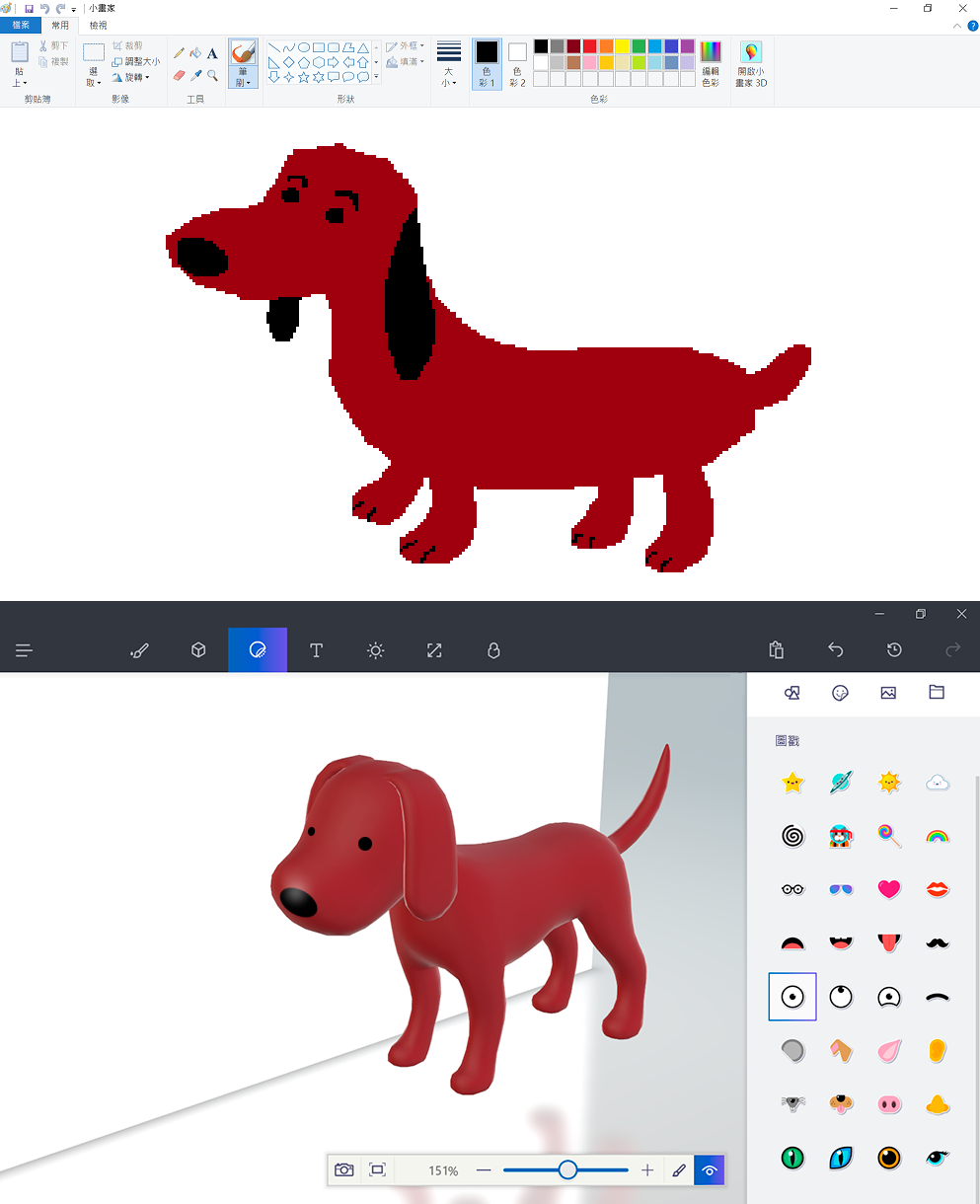Click Crop (裁剪) in Paint image group
Viewport: 980px width, 1204px height.
[x=127, y=46]
